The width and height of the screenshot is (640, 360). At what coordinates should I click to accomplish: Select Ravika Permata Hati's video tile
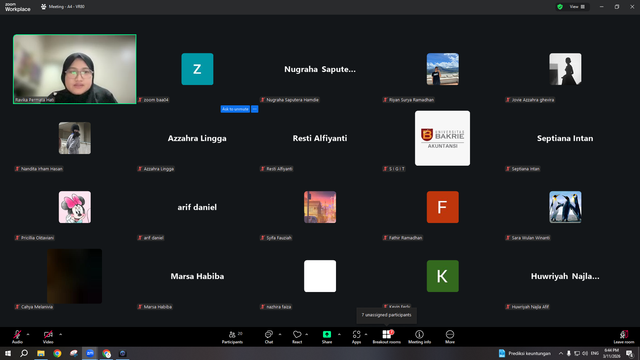pos(75,69)
